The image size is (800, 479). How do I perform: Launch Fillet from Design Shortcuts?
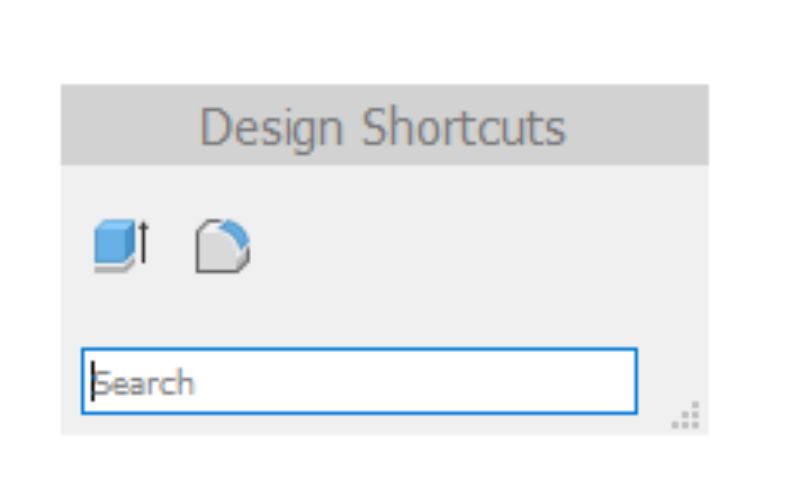[223, 246]
